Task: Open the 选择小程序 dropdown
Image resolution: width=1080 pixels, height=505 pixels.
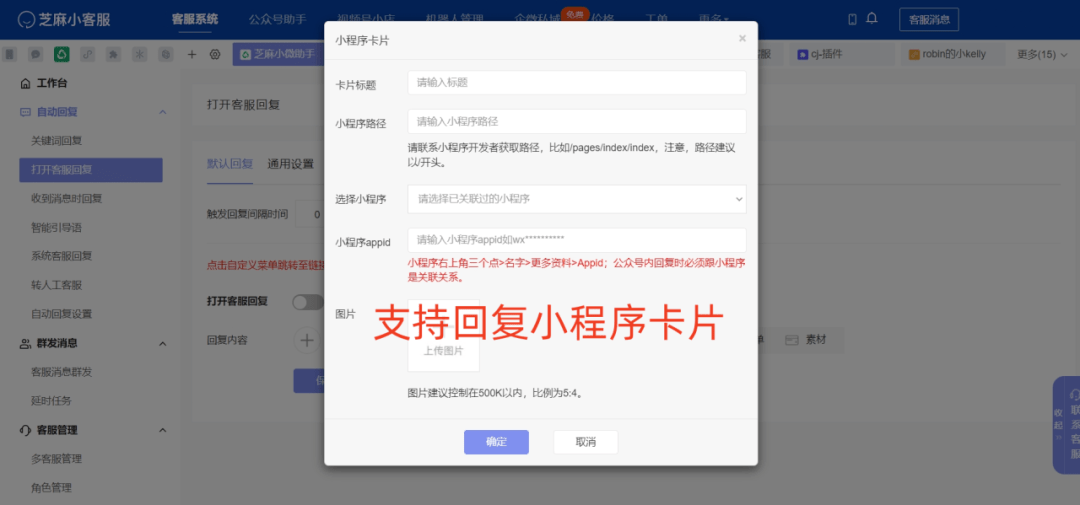Action: (x=577, y=199)
